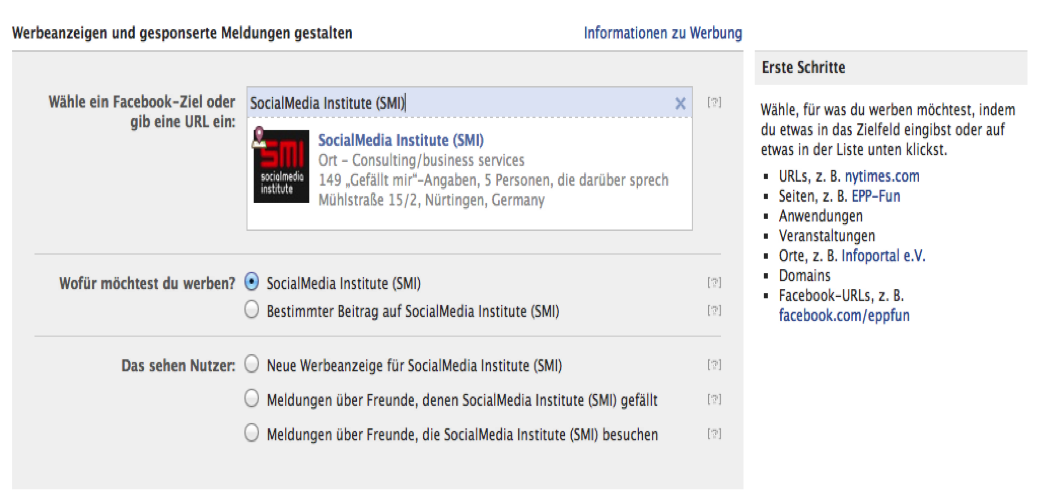The image size is (1061, 500).
Task: Click the 'Das sehen Nutzer:' label
Action: (x=178, y=365)
